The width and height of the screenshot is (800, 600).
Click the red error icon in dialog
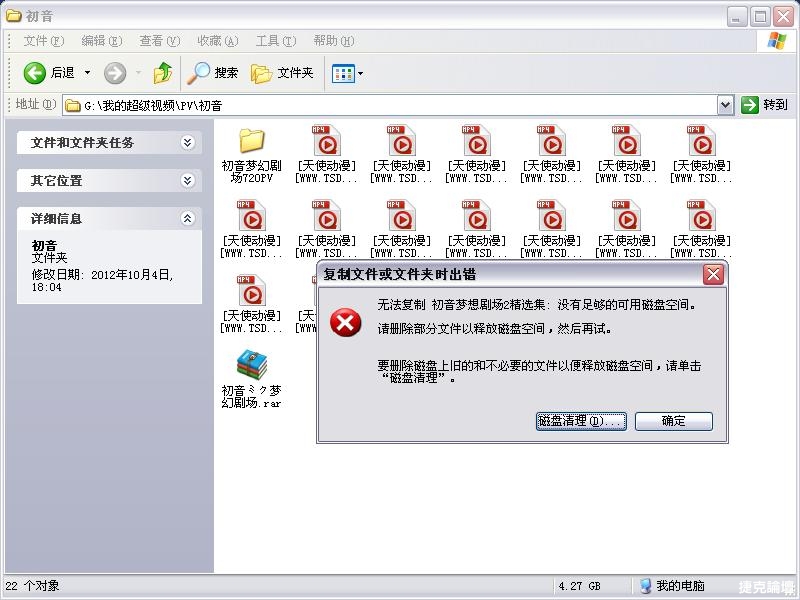click(x=346, y=322)
